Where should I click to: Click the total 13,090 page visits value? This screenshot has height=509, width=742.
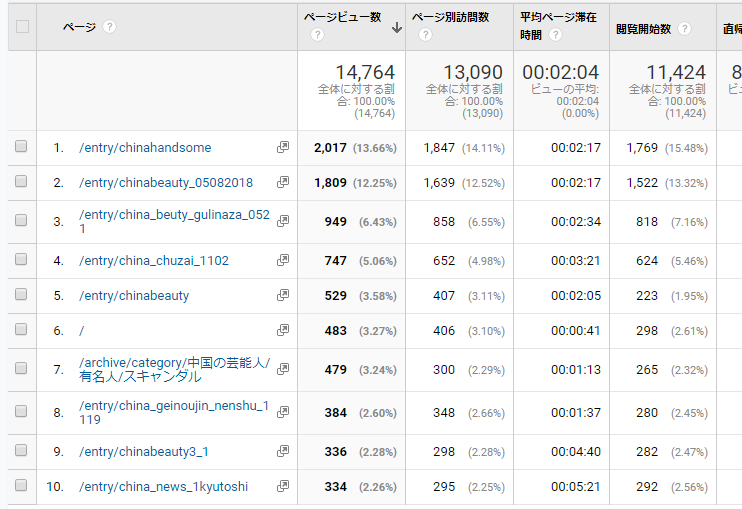pyautogui.click(x=473, y=72)
